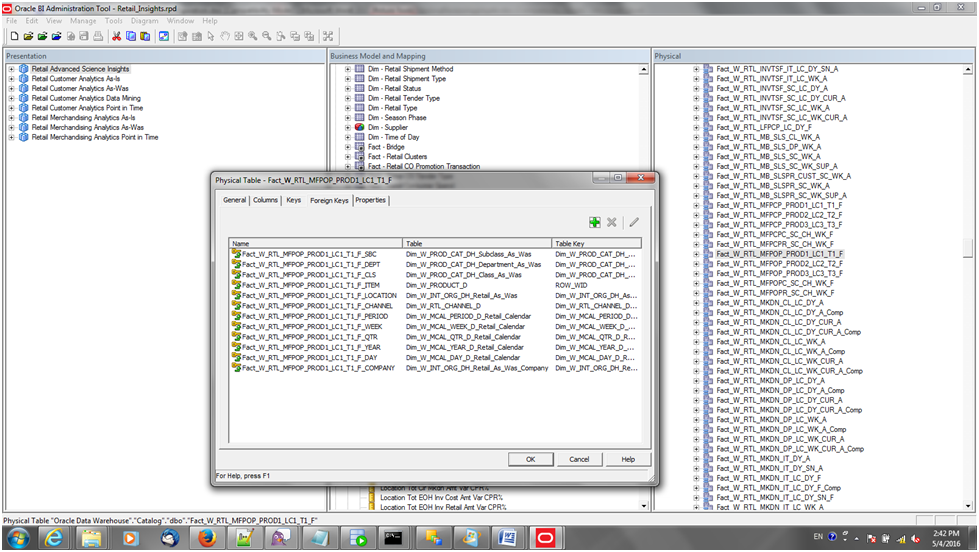This screenshot has height=552, width=979.
Task: Click Dim_W_PRODUCT_D table cell
Action: (x=436, y=285)
